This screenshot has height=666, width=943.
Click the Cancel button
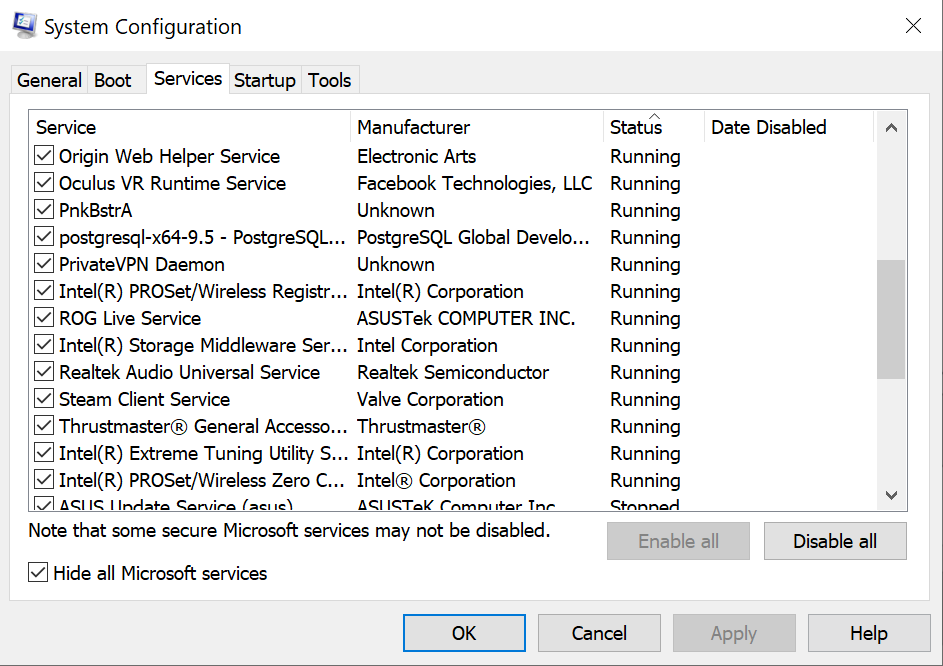click(x=599, y=633)
